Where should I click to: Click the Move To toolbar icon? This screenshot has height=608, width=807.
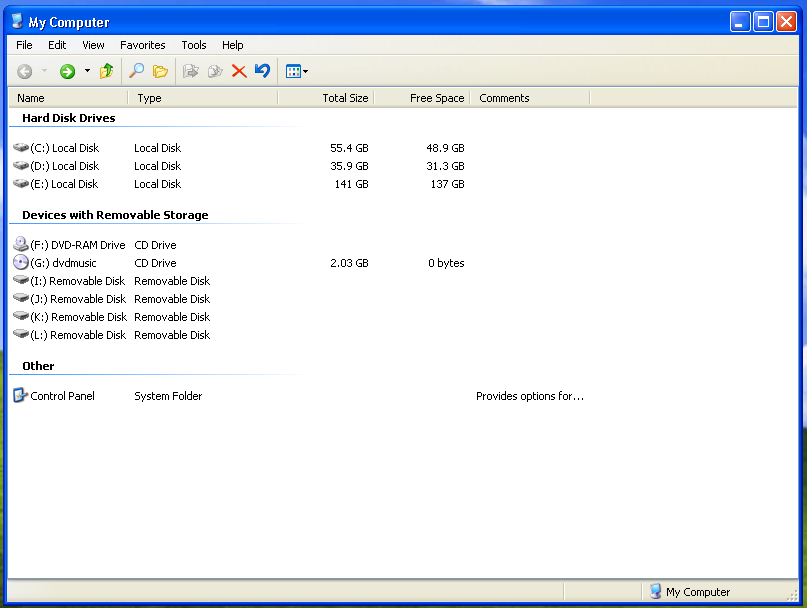point(191,71)
